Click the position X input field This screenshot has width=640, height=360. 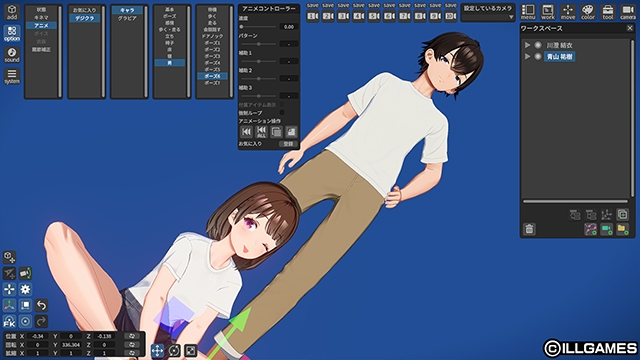(x=38, y=336)
